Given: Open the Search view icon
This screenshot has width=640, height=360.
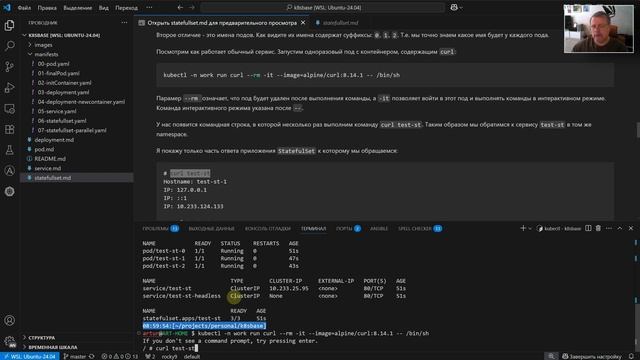Looking at the screenshot, I should (x=9, y=46).
